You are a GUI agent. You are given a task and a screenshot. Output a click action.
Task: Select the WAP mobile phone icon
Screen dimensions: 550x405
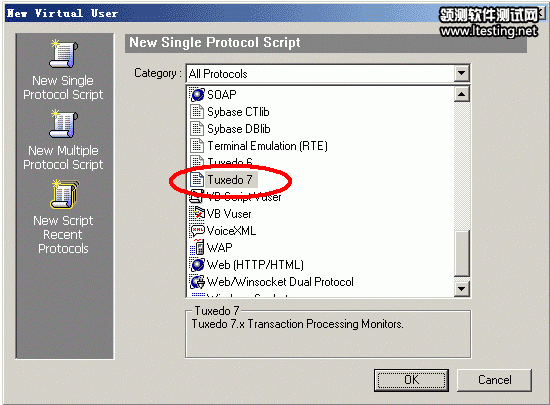coord(197,247)
